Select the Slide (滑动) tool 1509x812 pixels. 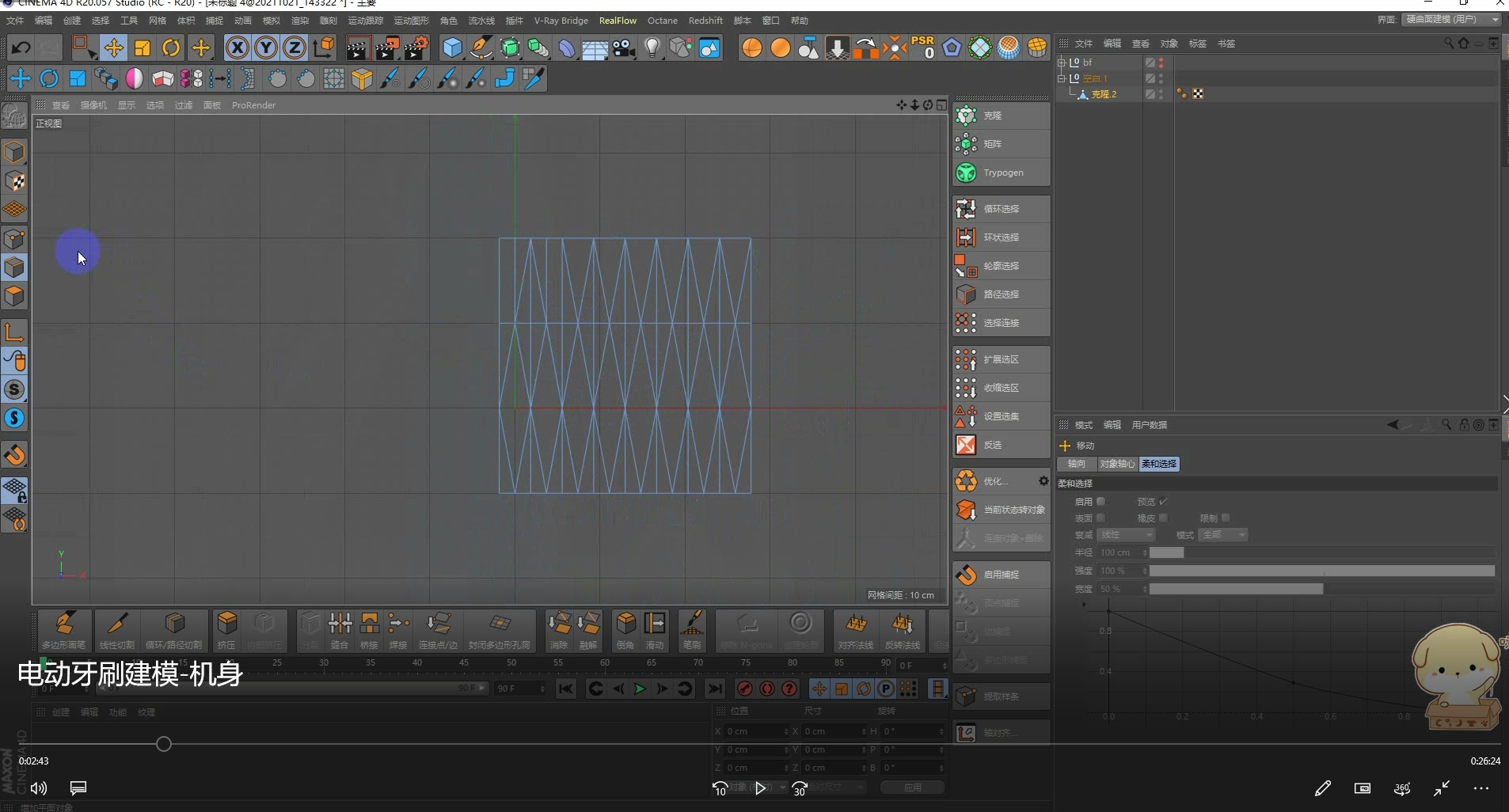[655, 630]
